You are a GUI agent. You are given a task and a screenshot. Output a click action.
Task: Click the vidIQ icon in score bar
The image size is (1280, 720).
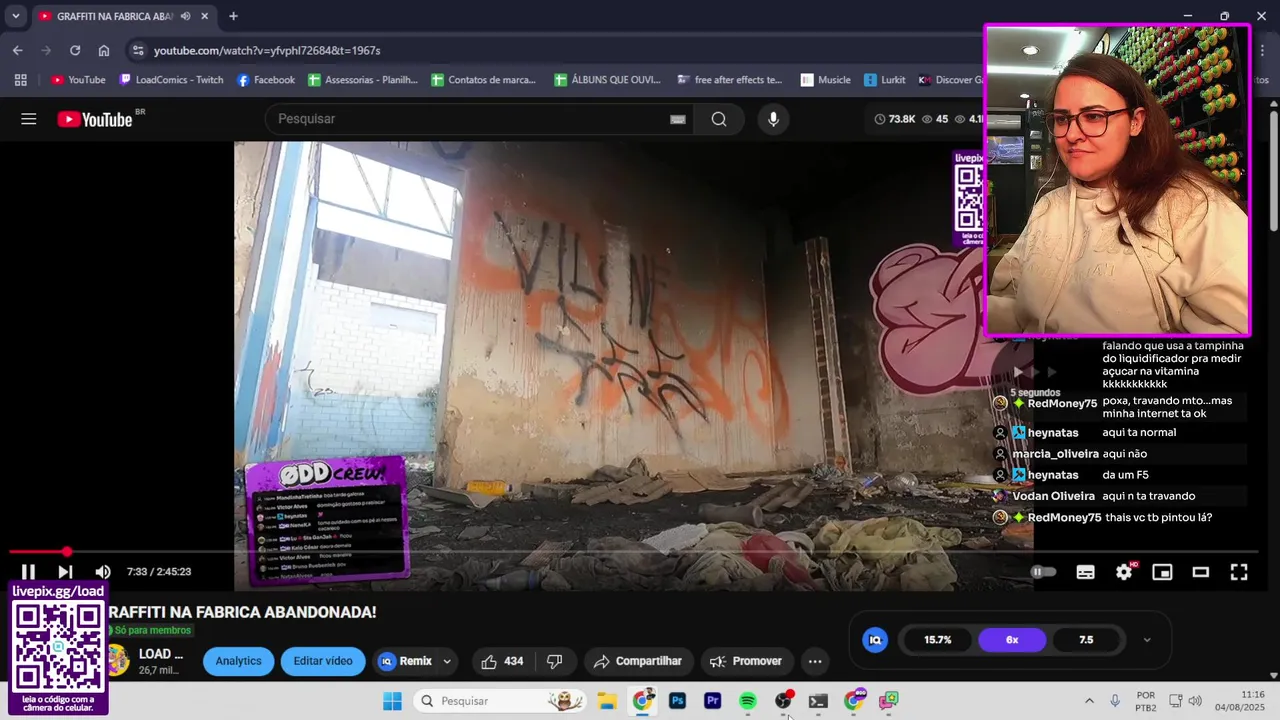click(x=875, y=640)
